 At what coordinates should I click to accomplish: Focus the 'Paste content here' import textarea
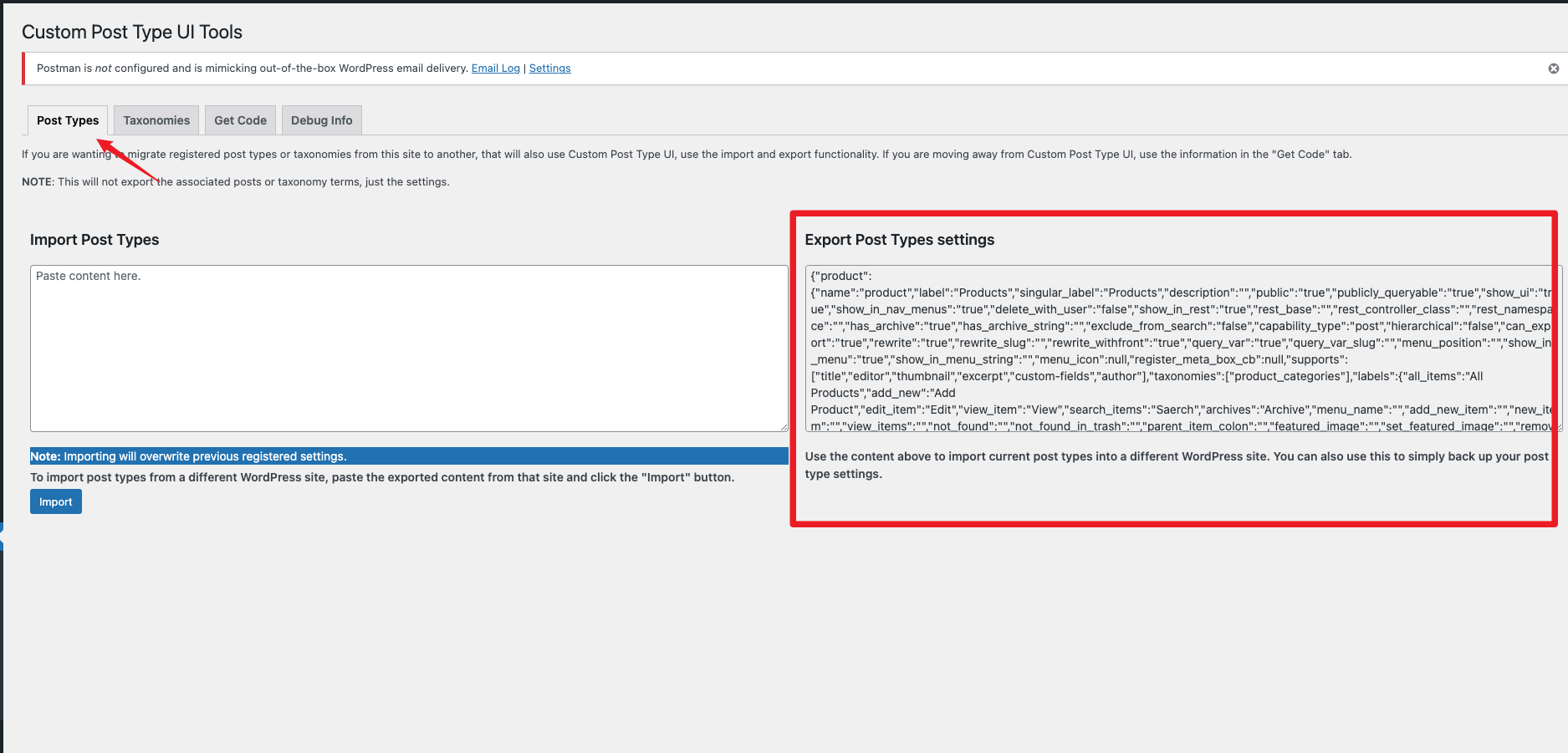coord(408,348)
